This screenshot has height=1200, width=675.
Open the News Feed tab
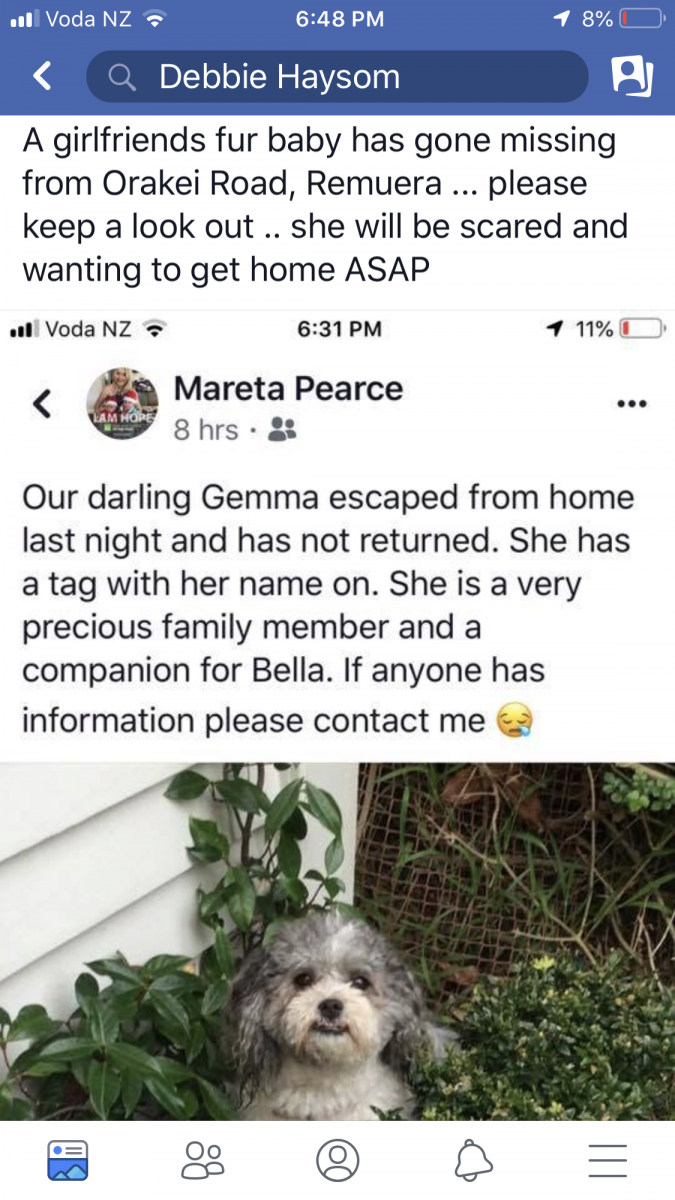[x=68, y=1160]
